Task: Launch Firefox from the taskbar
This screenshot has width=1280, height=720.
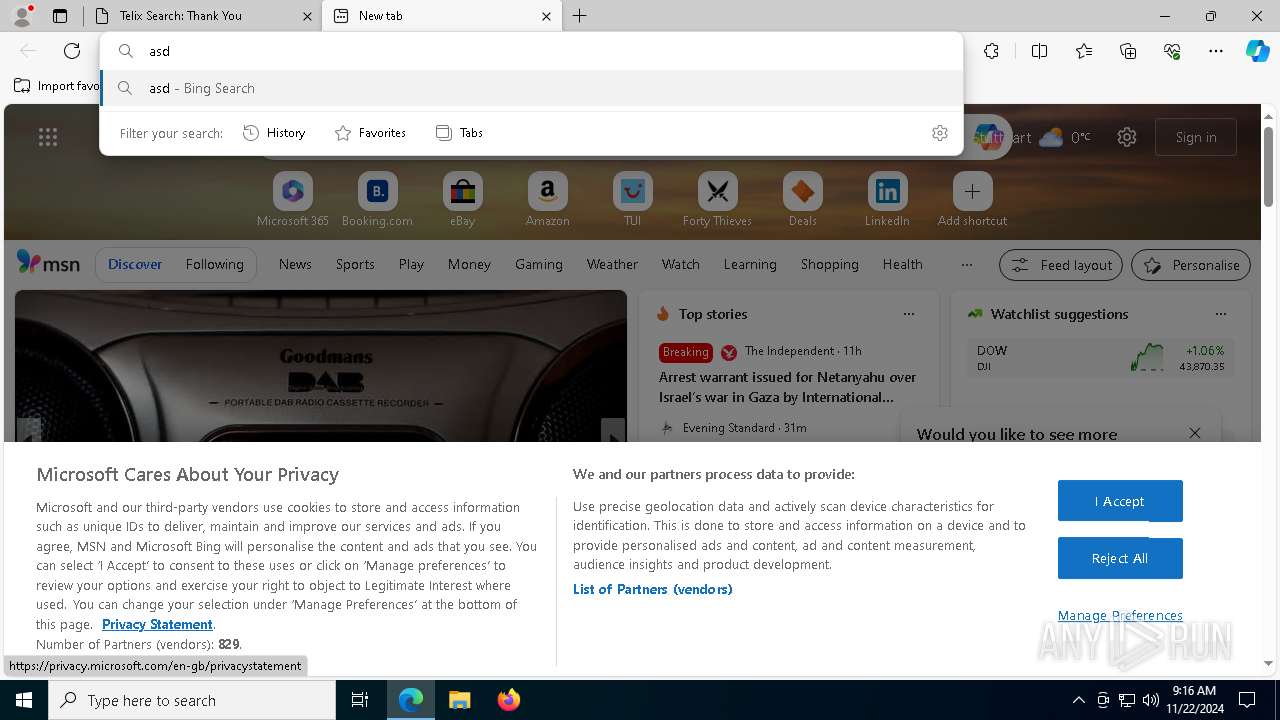Action: (x=509, y=700)
